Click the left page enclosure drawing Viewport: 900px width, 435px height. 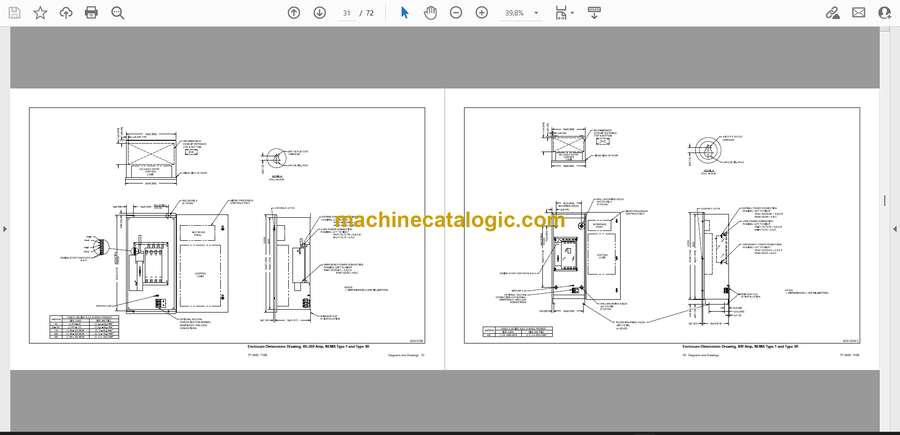tap(227, 226)
